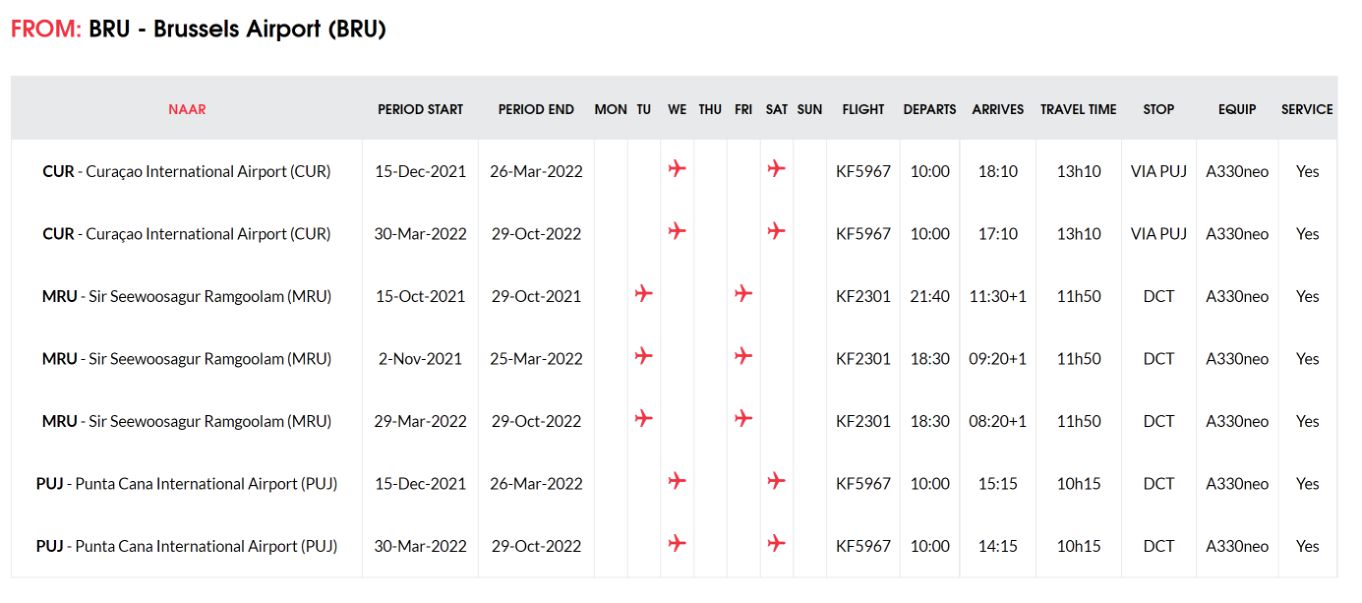Click flight number KF2301 in 15-Oct-2021 row
1362x603 pixels.
[x=863, y=296]
